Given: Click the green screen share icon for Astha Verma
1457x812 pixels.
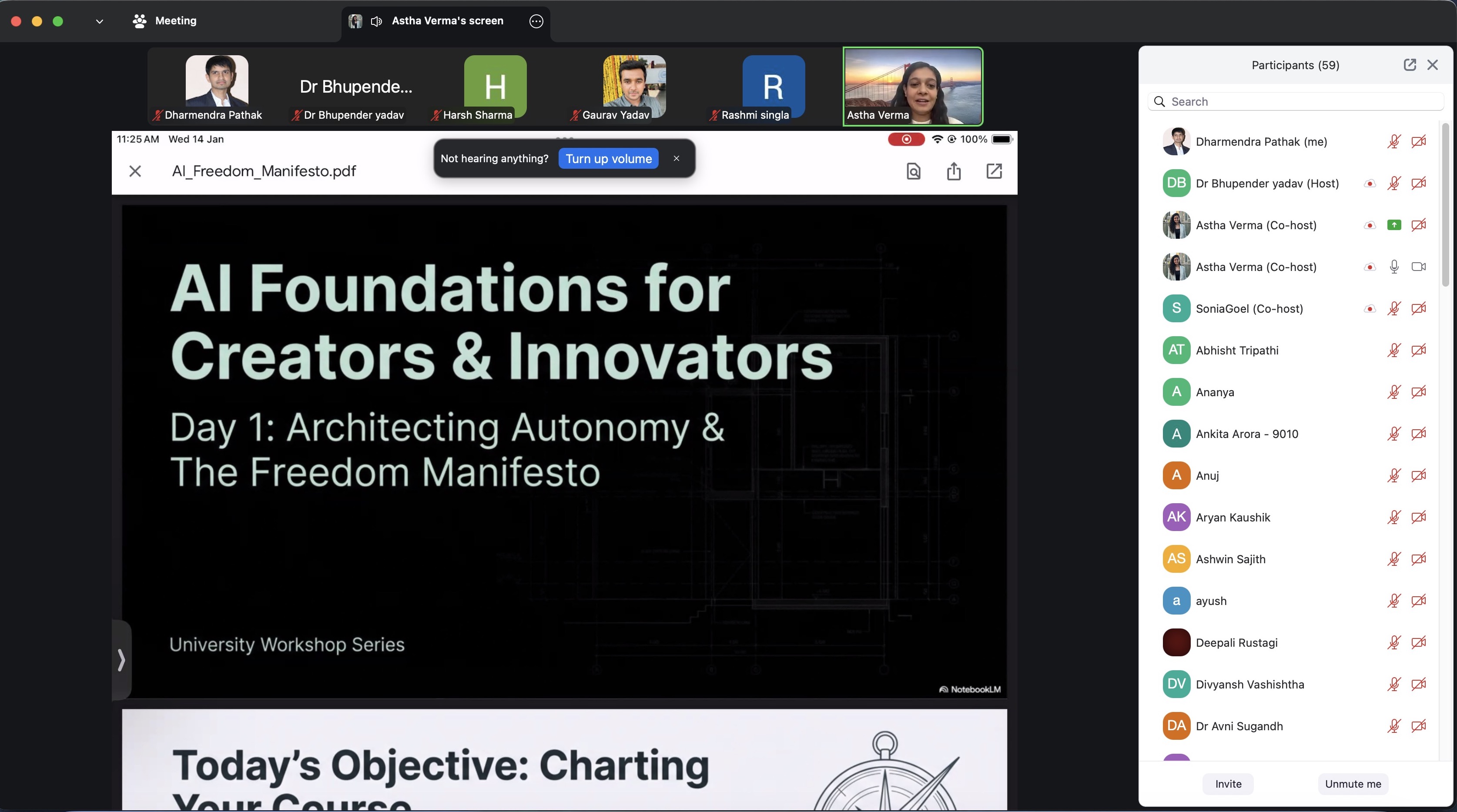Looking at the screenshot, I should tap(1393, 225).
